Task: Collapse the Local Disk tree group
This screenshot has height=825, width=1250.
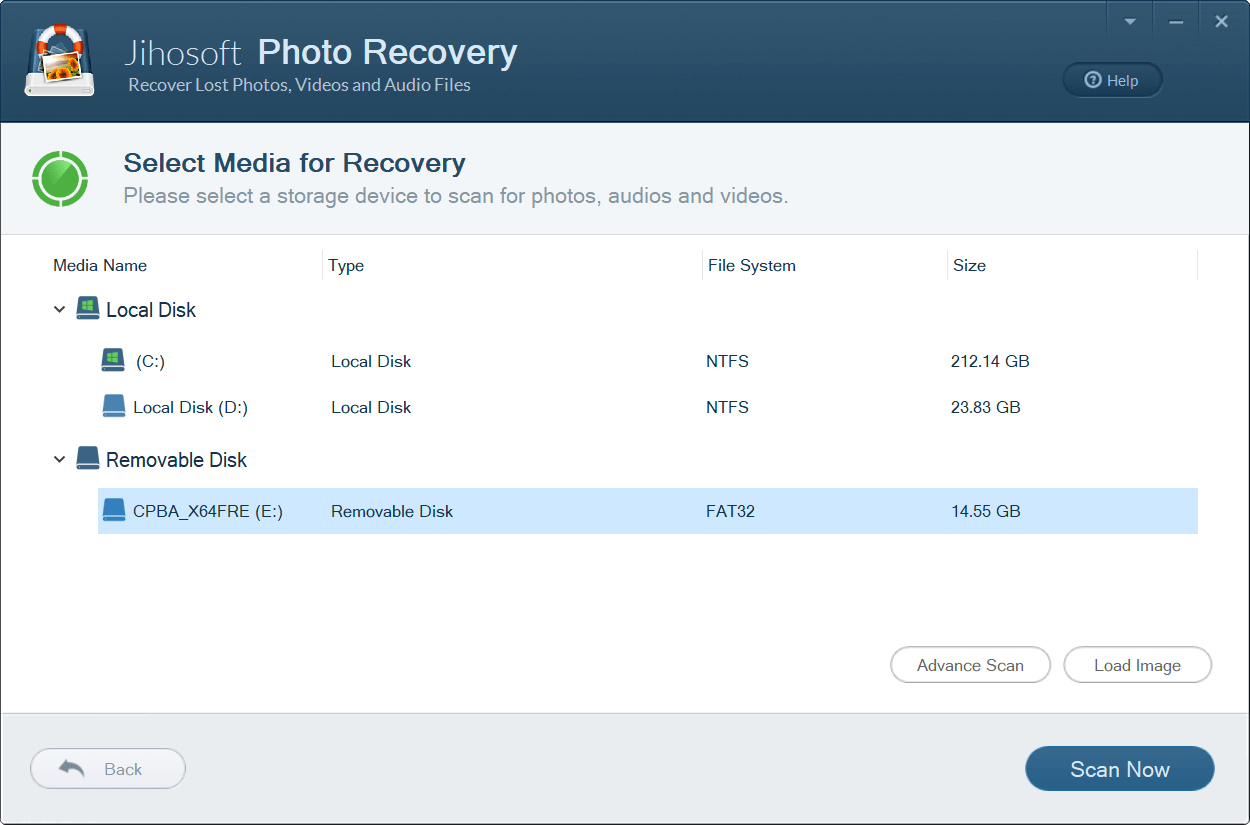Action: pos(60,310)
